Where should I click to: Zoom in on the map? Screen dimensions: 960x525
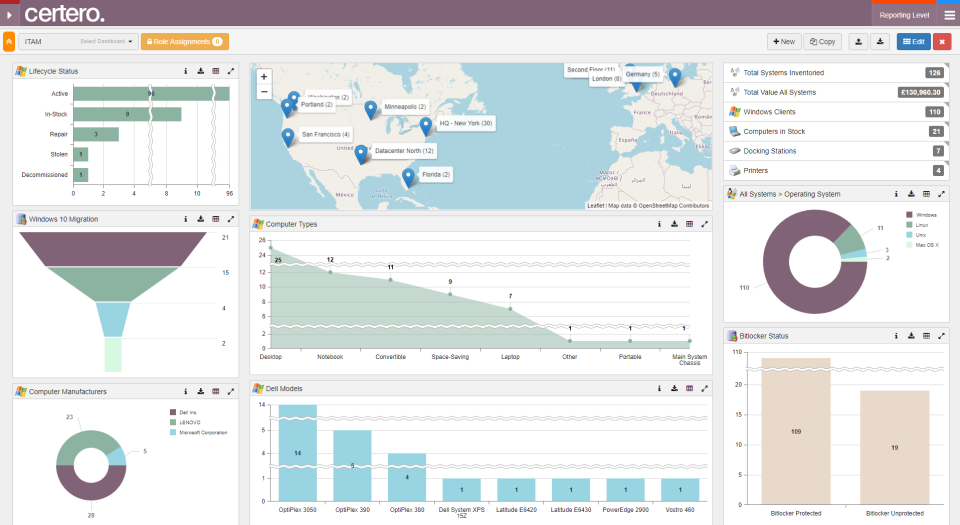click(264, 77)
